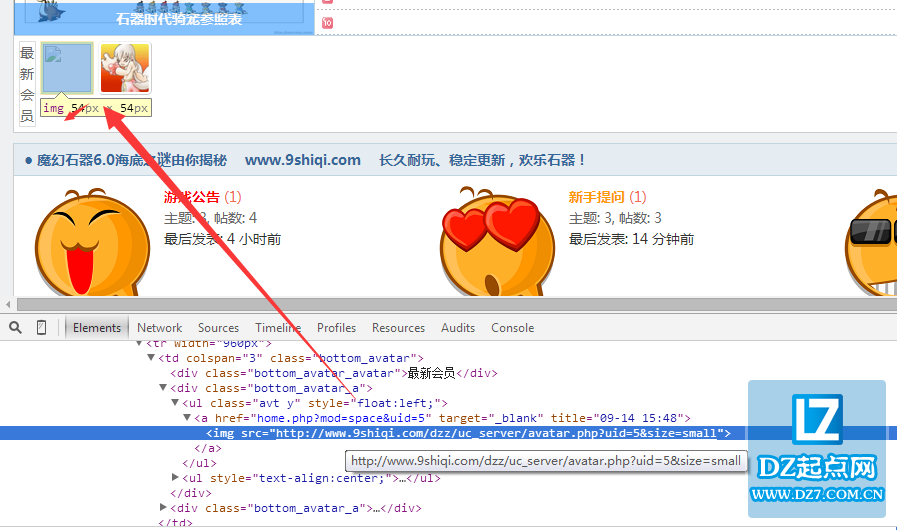The width and height of the screenshot is (897, 530).
Task: Toggle the mobile device emulation icon
Action: click(x=42, y=327)
